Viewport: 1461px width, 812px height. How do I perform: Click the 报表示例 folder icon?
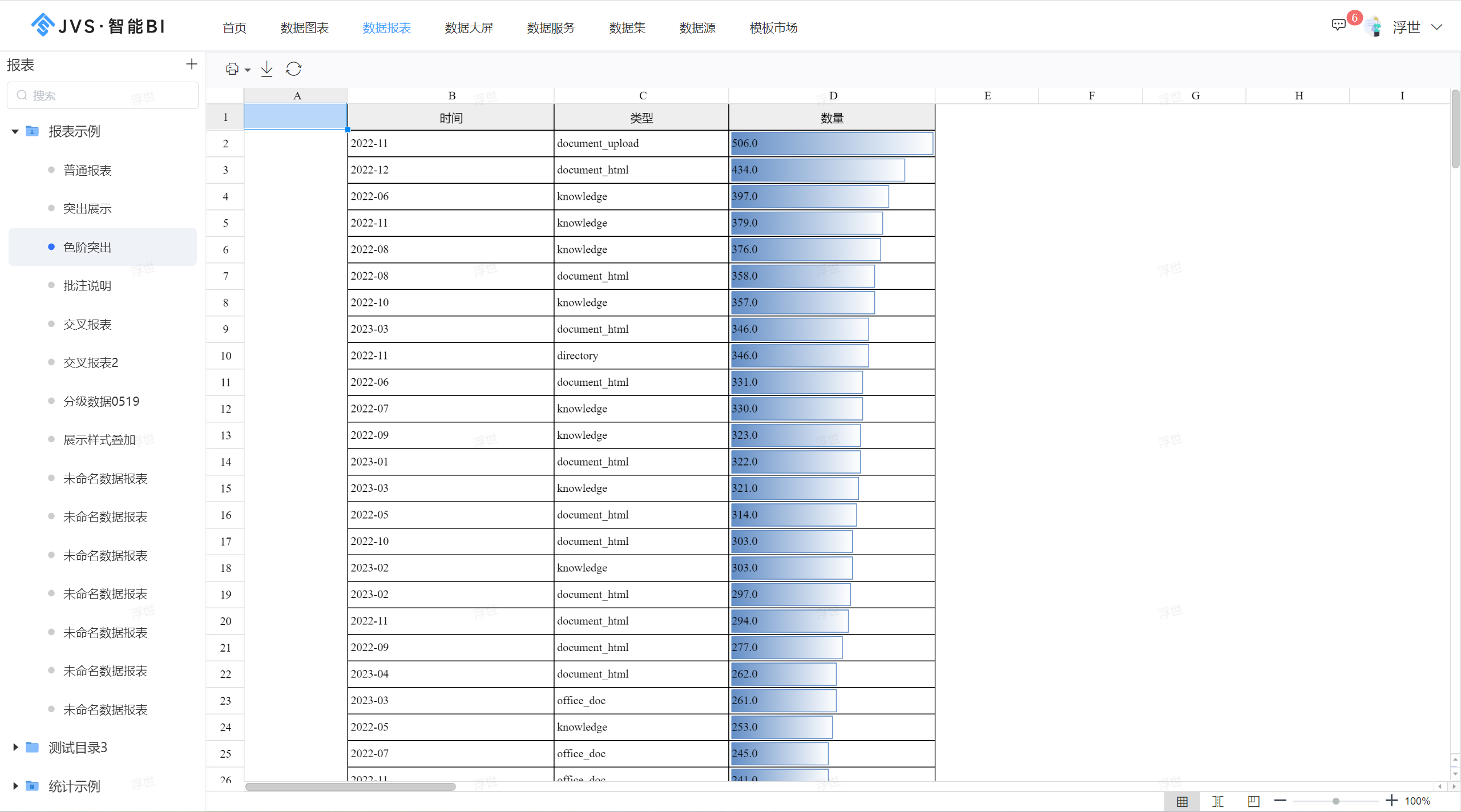[33, 132]
